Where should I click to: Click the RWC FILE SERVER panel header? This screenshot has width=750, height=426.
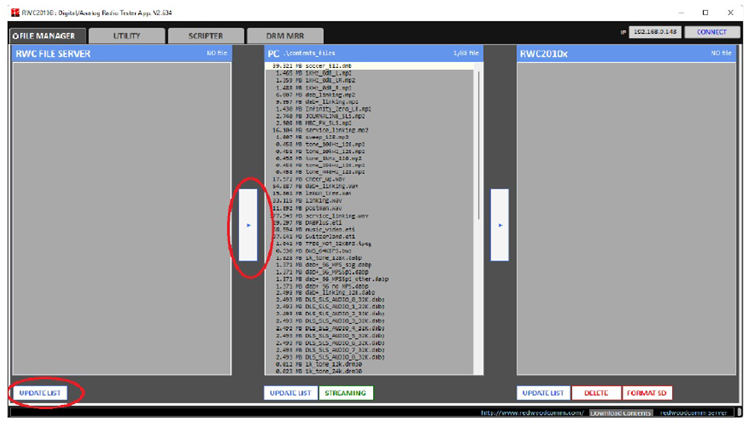121,54
